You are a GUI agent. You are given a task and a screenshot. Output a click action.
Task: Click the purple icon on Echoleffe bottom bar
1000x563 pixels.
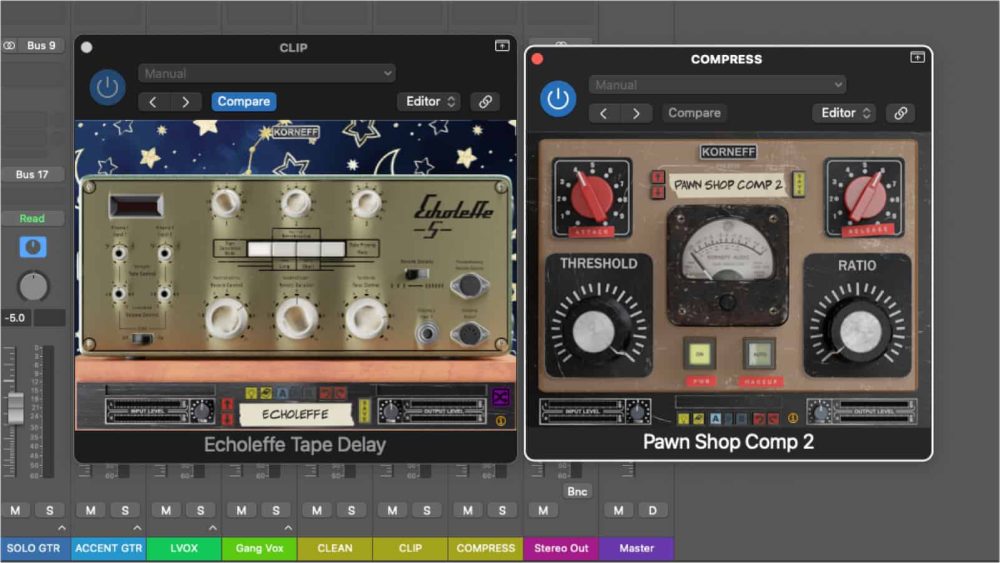click(501, 397)
